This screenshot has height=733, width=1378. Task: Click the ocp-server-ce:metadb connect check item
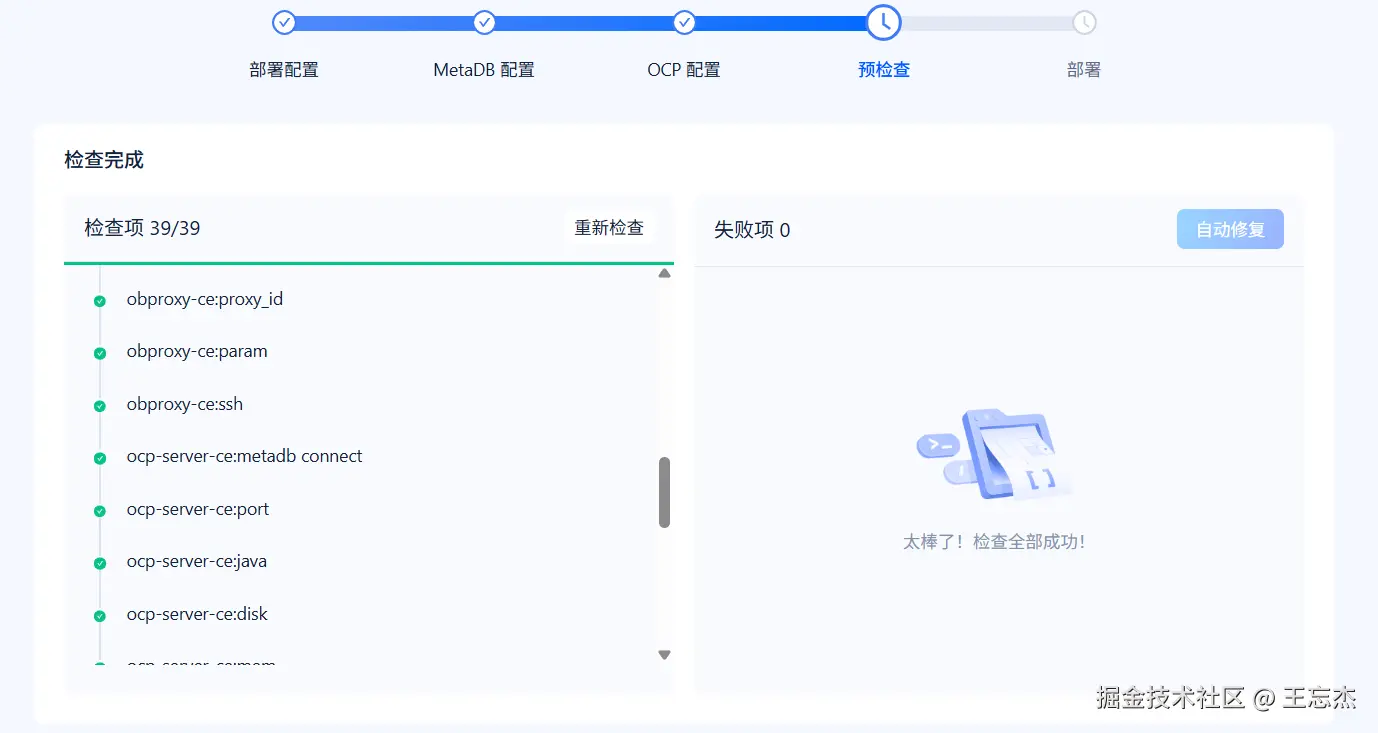[x=245, y=456]
